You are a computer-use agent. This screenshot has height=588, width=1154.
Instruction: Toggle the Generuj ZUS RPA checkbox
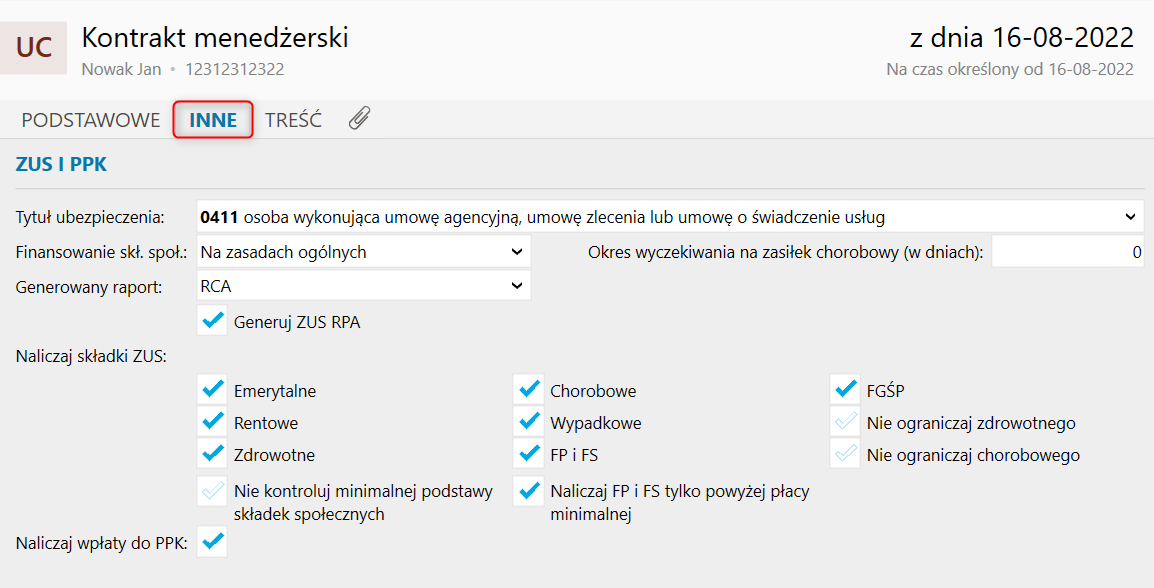click(x=212, y=321)
